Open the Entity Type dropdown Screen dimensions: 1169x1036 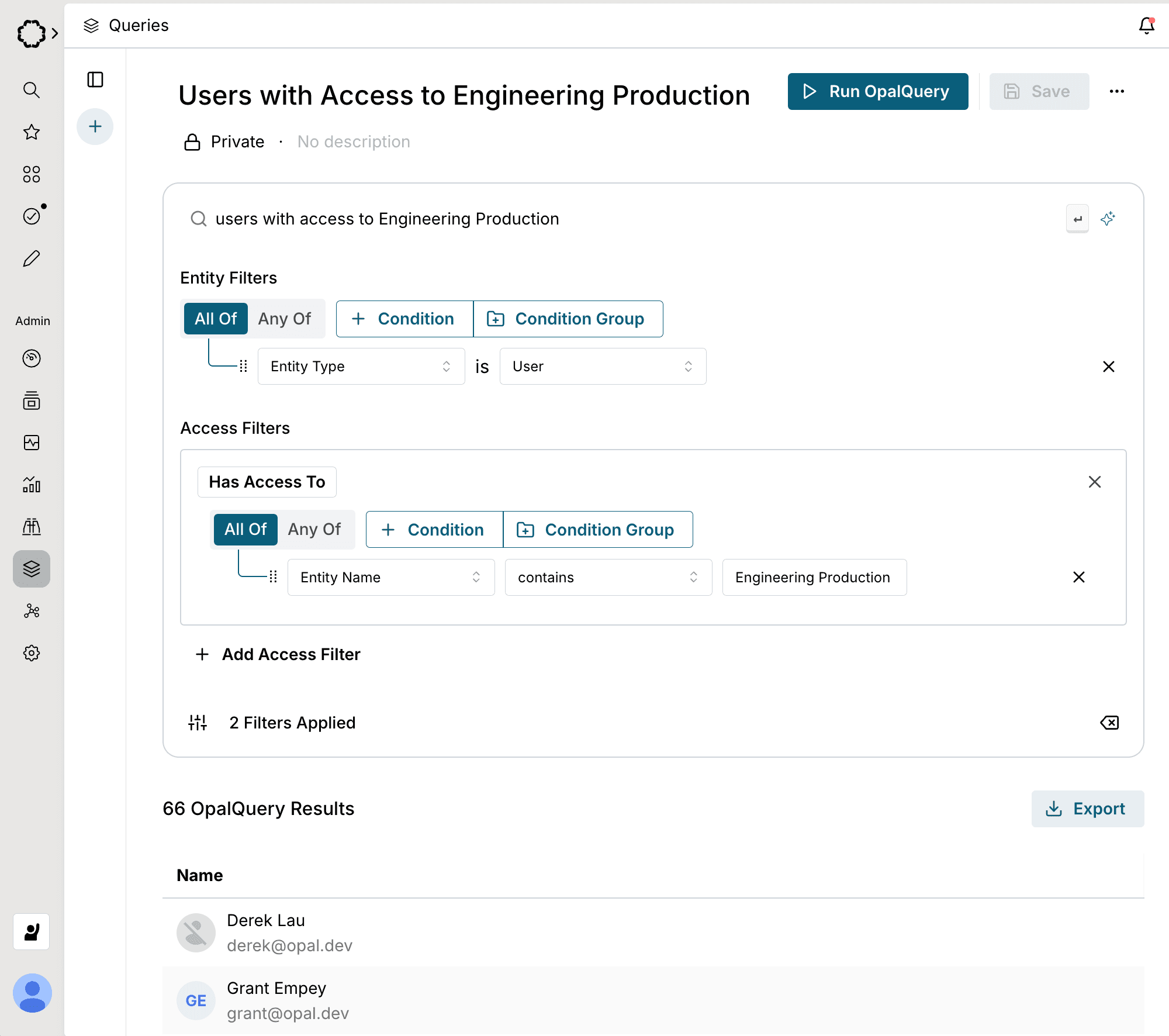(361, 367)
